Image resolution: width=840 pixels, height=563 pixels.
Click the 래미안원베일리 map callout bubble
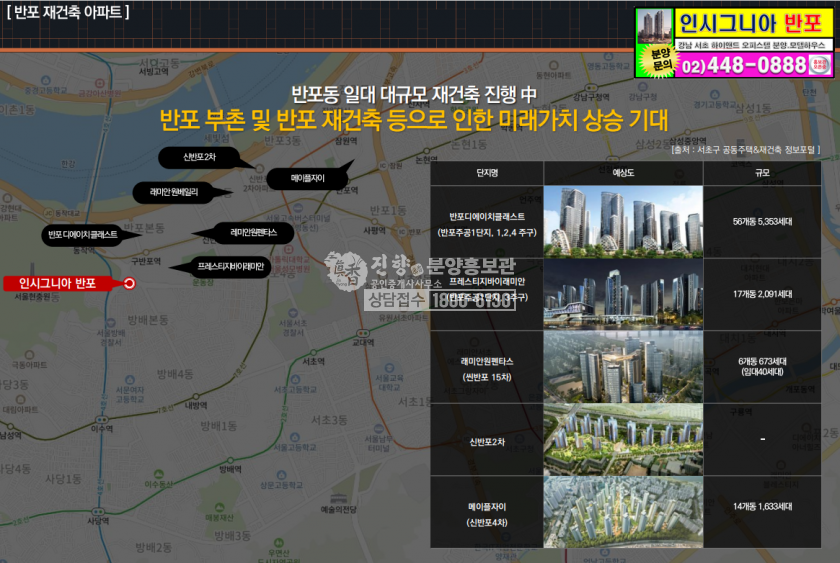(x=180, y=190)
